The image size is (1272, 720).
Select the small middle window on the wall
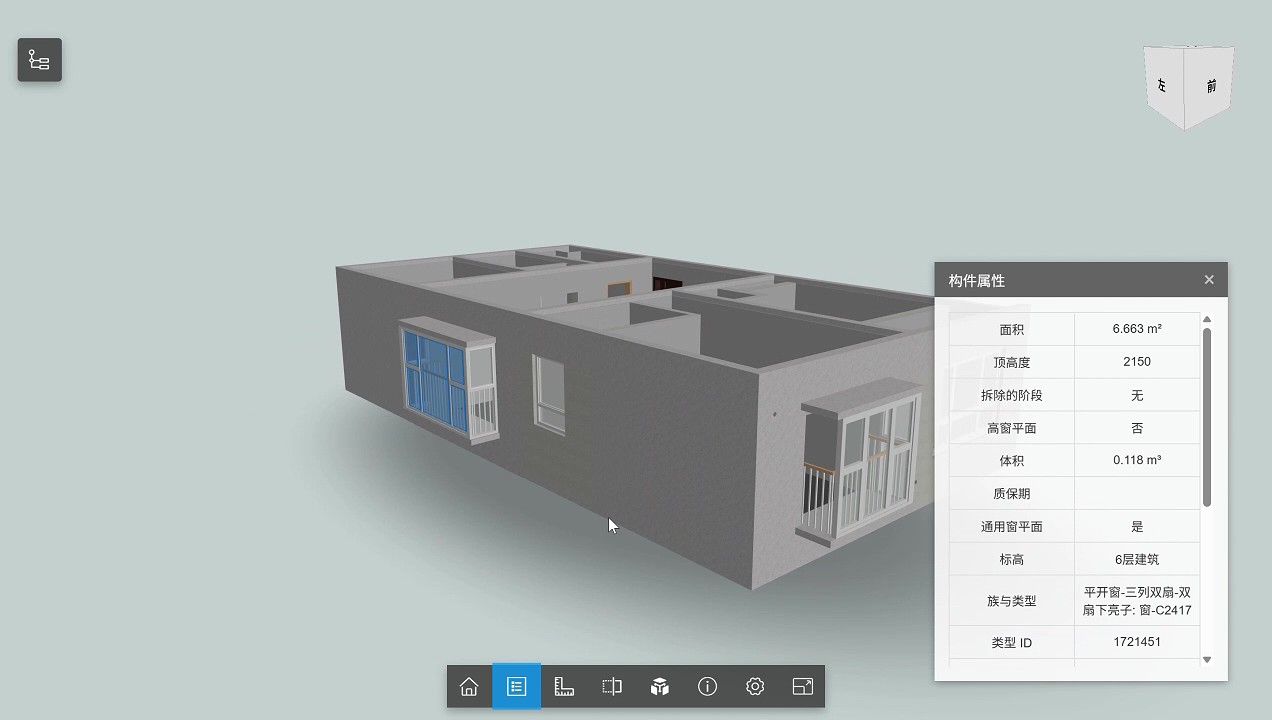coord(548,394)
